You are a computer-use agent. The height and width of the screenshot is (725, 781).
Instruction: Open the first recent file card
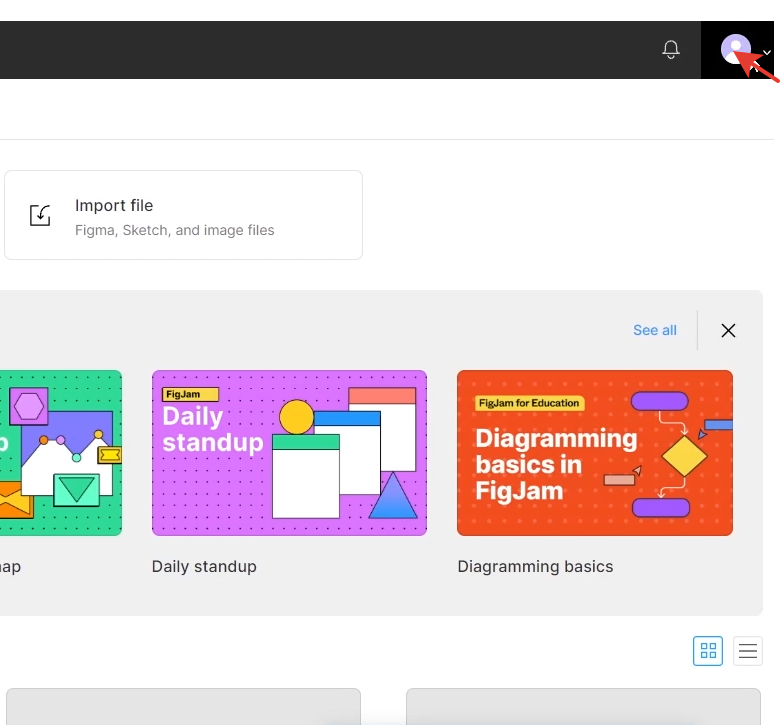[x=183, y=707]
